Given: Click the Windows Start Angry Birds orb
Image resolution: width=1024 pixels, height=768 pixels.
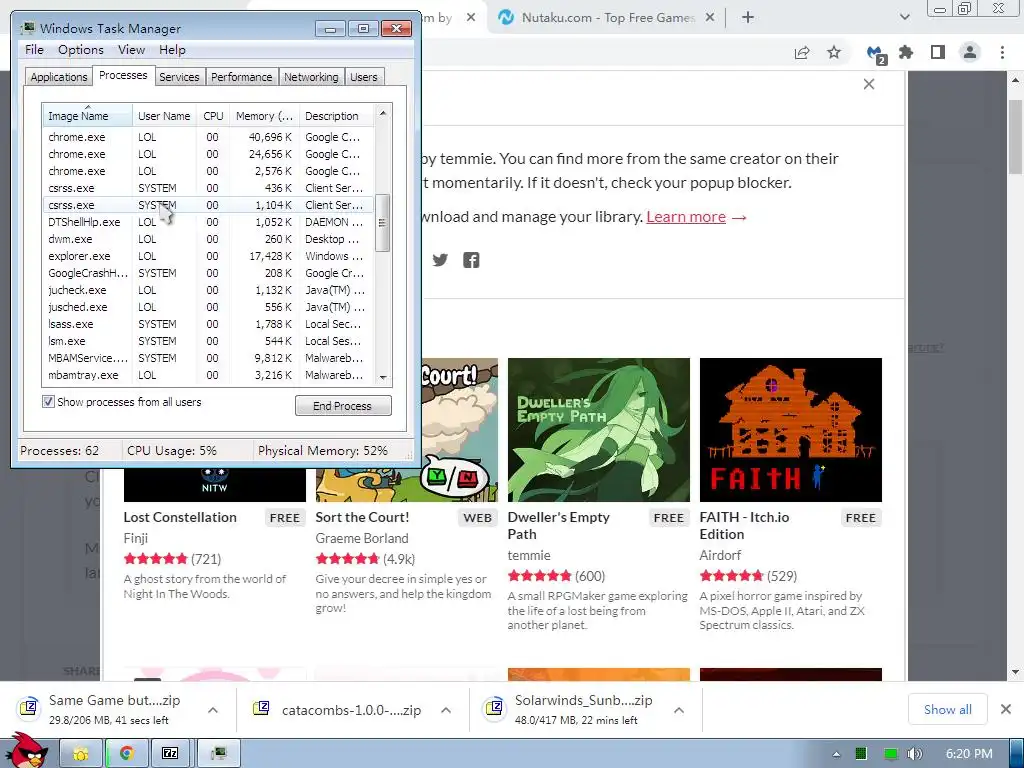Looking at the screenshot, I should tap(26, 751).
